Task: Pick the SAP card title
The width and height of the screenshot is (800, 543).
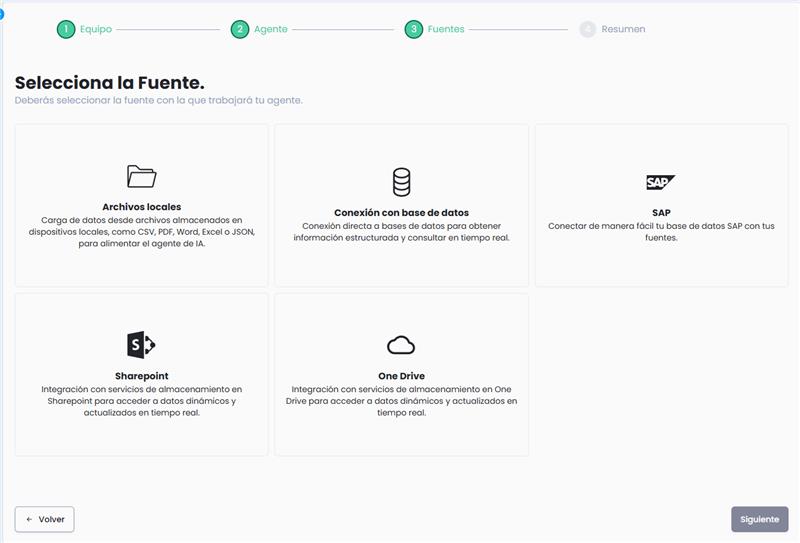Action: pyautogui.click(x=660, y=213)
